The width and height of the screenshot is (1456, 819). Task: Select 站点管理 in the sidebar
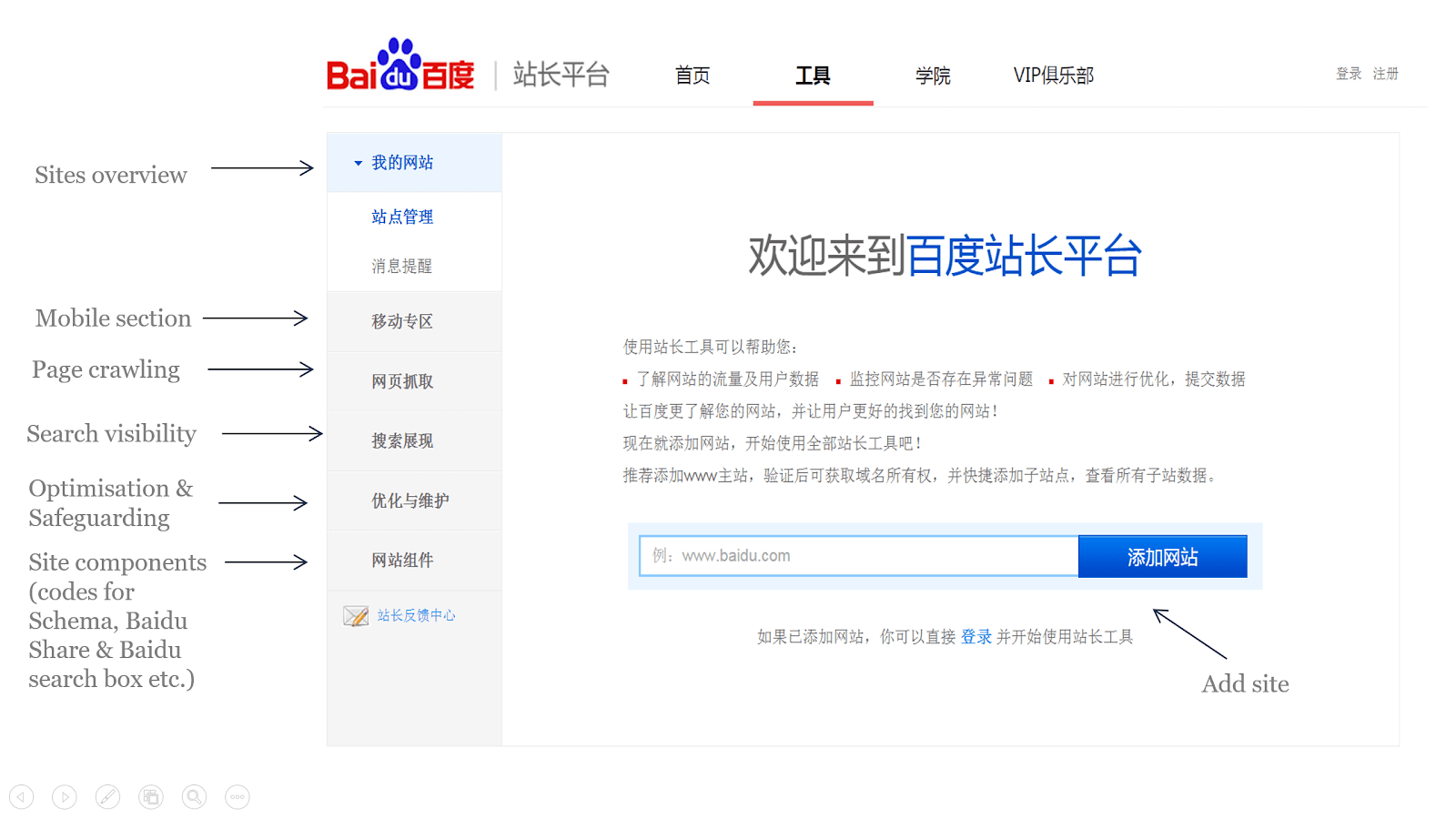tap(402, 217)
